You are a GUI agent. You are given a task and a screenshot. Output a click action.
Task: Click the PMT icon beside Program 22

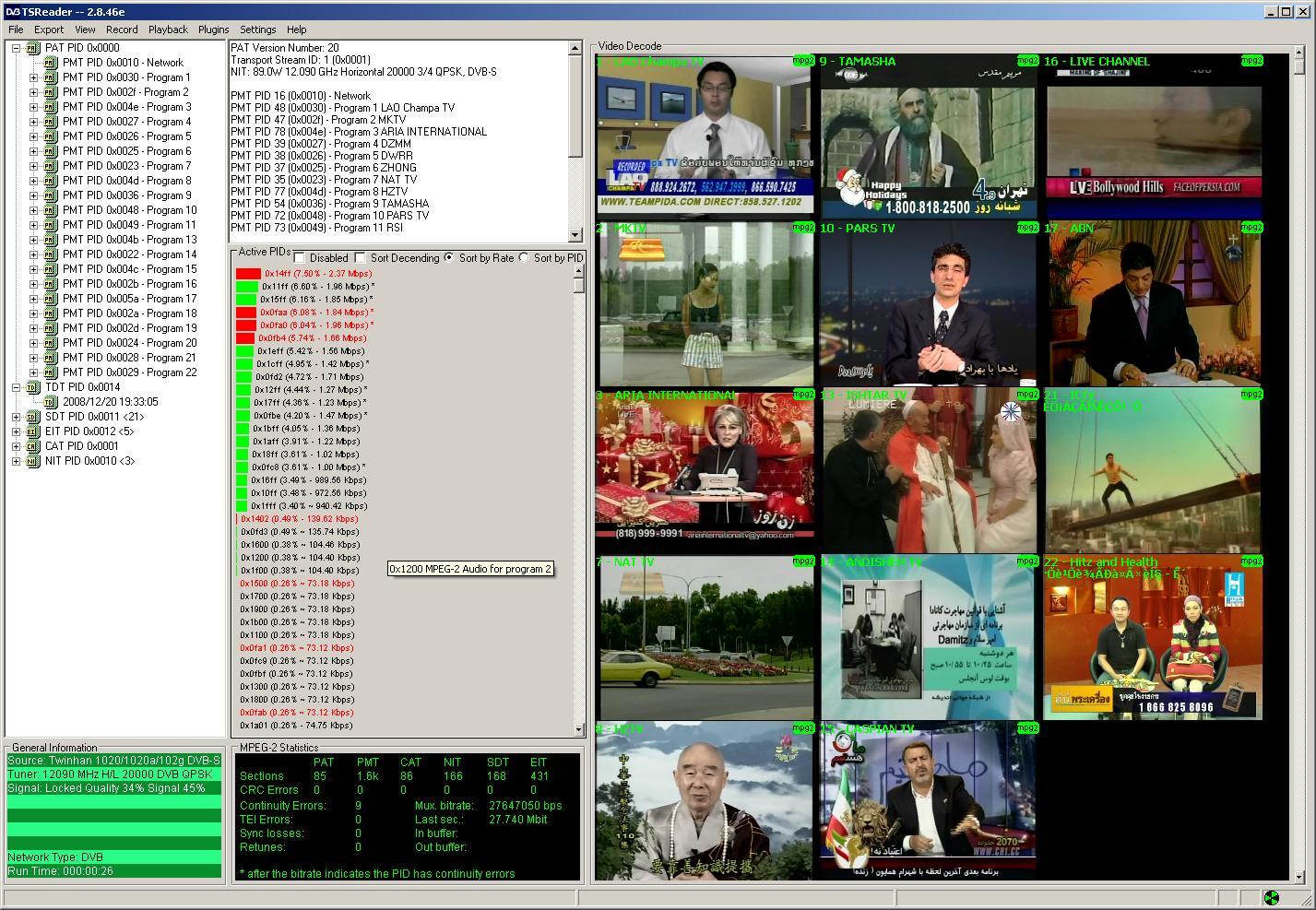(51, 372)
